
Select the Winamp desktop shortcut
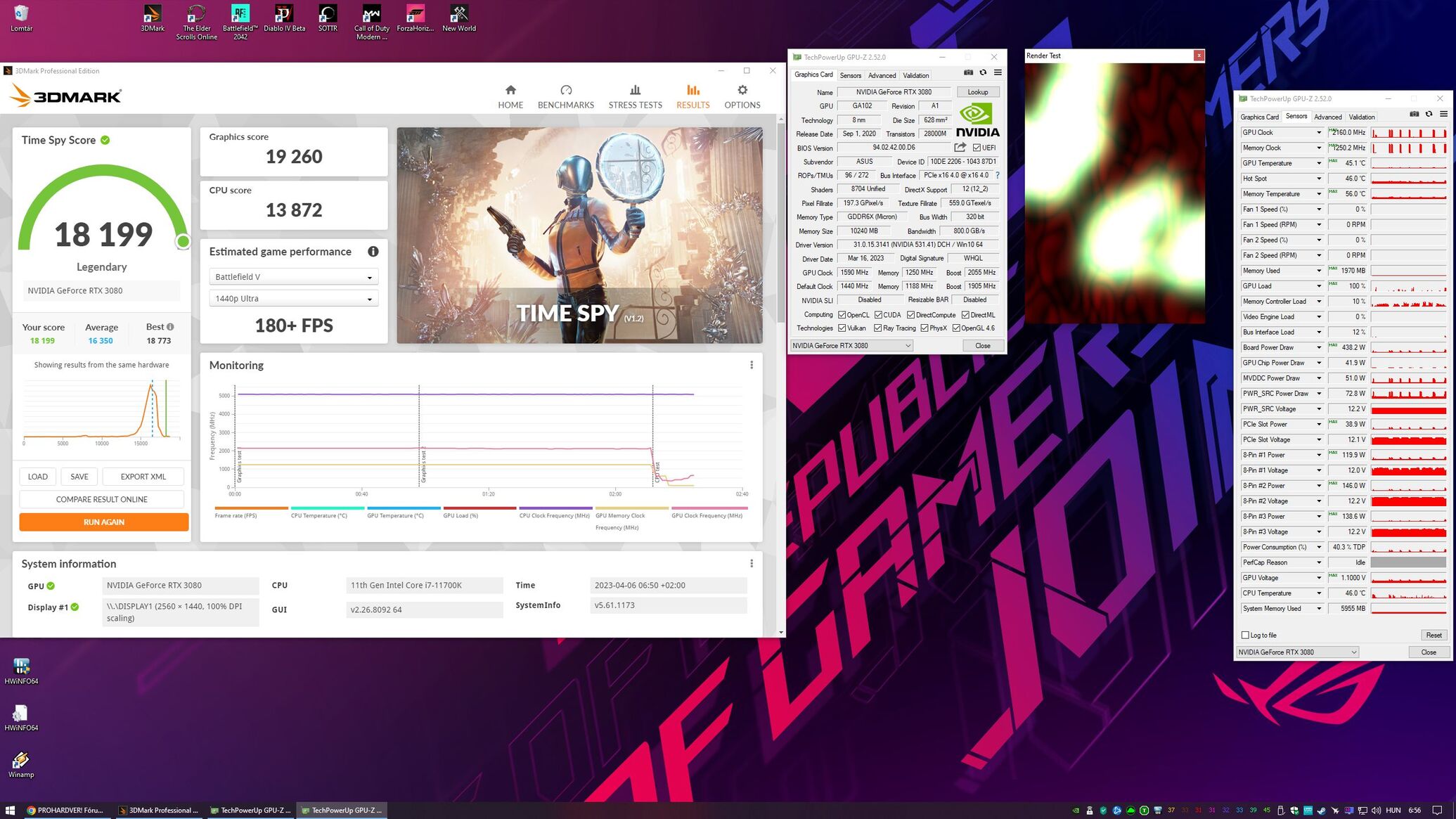point(21,765)
